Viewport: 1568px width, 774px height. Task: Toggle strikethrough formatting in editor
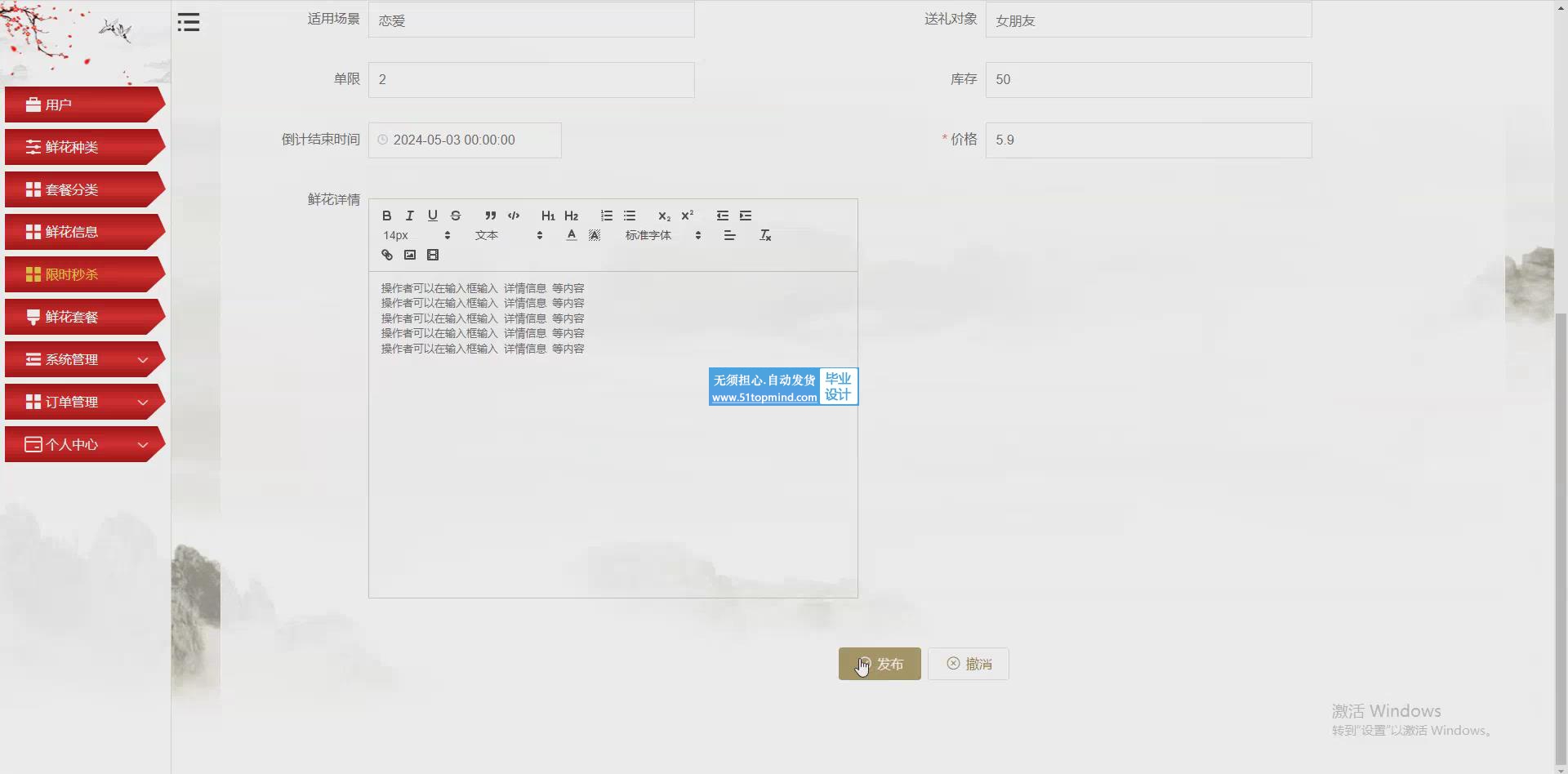point(456,216)
